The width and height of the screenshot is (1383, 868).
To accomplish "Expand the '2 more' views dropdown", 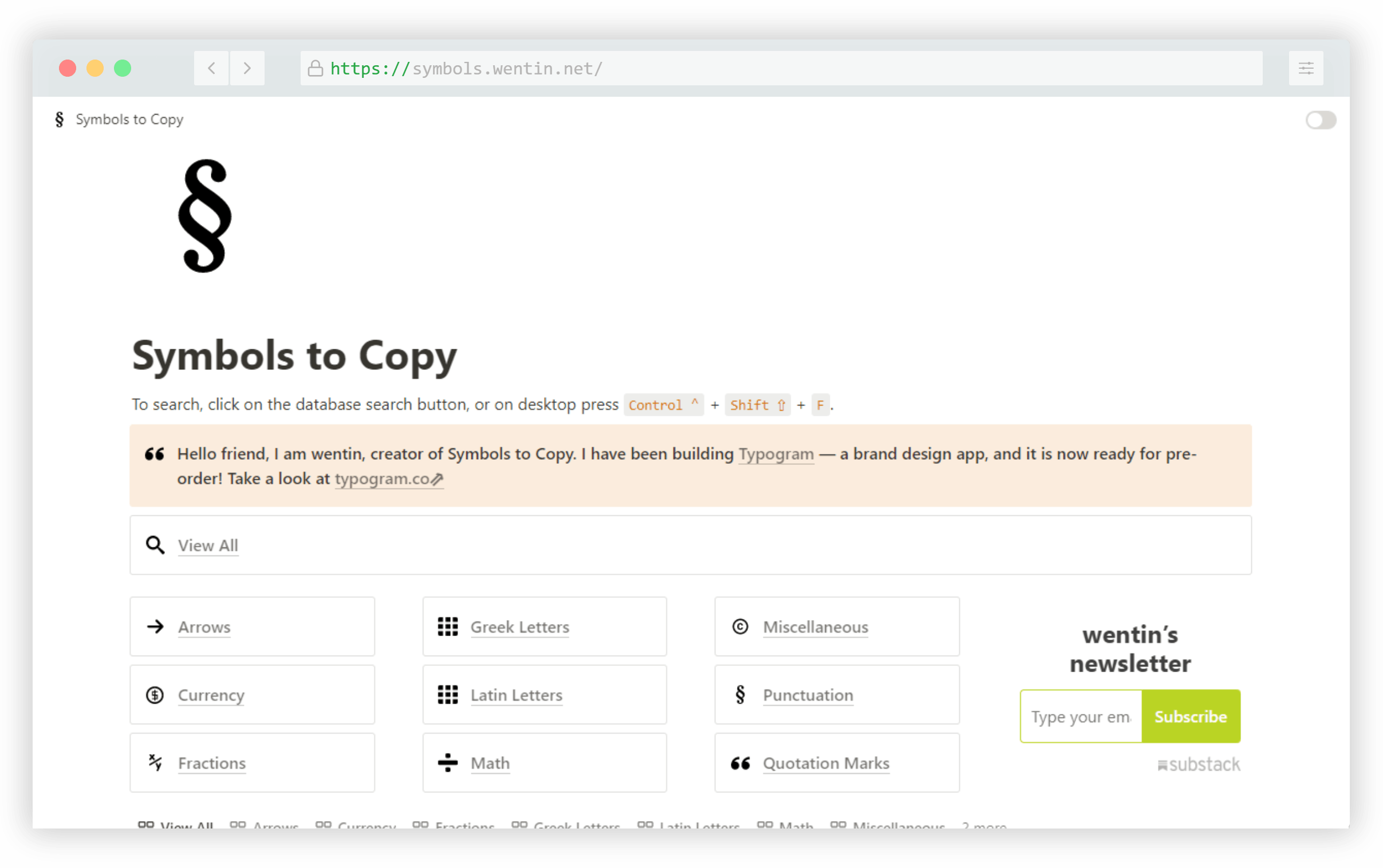I will (984, 825).
